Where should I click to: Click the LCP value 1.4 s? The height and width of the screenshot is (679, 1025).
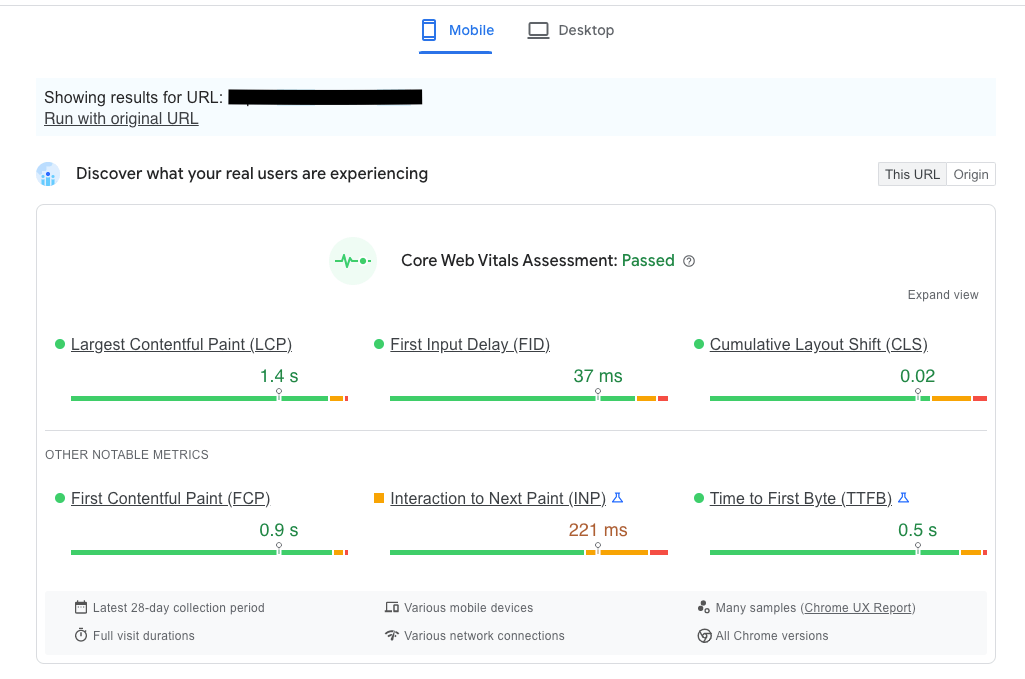tap(279, 376)
